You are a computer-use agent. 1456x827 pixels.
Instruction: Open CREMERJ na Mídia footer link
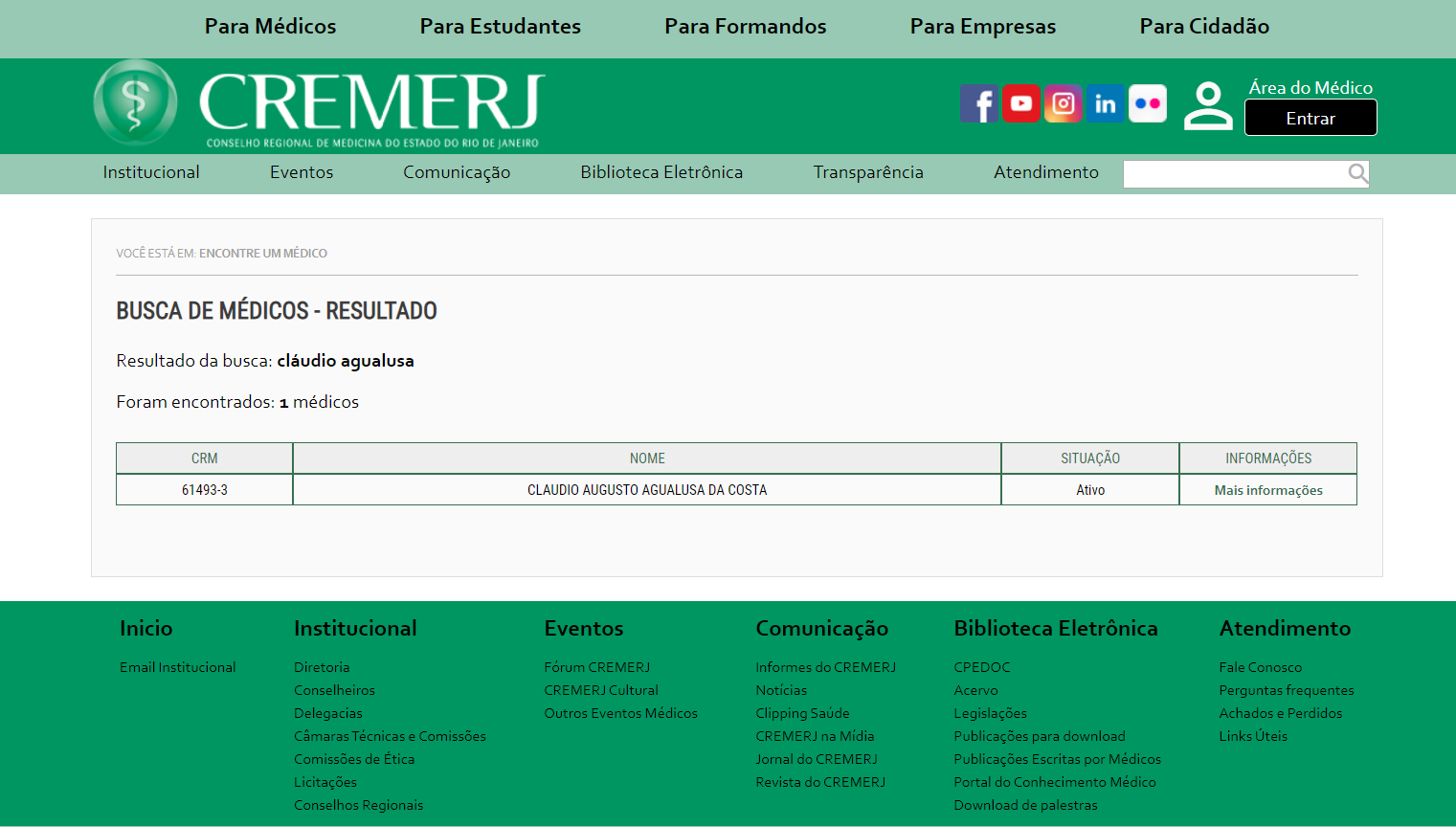(x=815, y=736)
